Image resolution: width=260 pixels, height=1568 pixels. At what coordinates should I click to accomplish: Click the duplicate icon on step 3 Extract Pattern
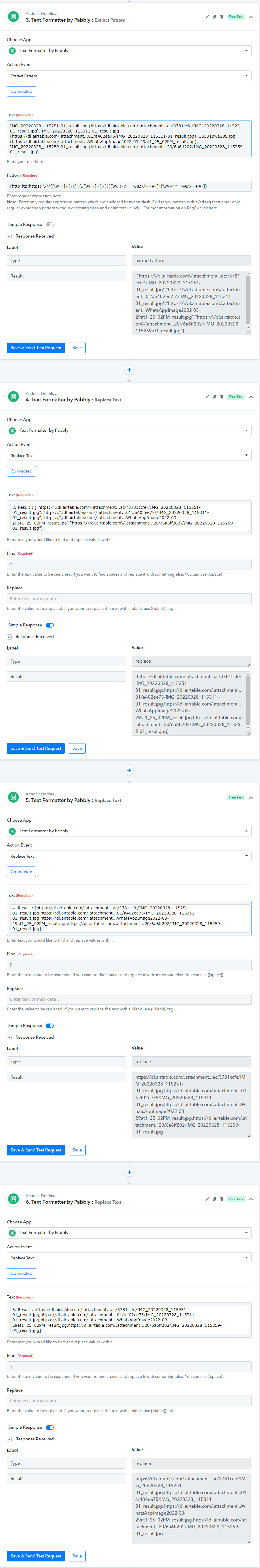pyautogui.click(x=214, y=17)
